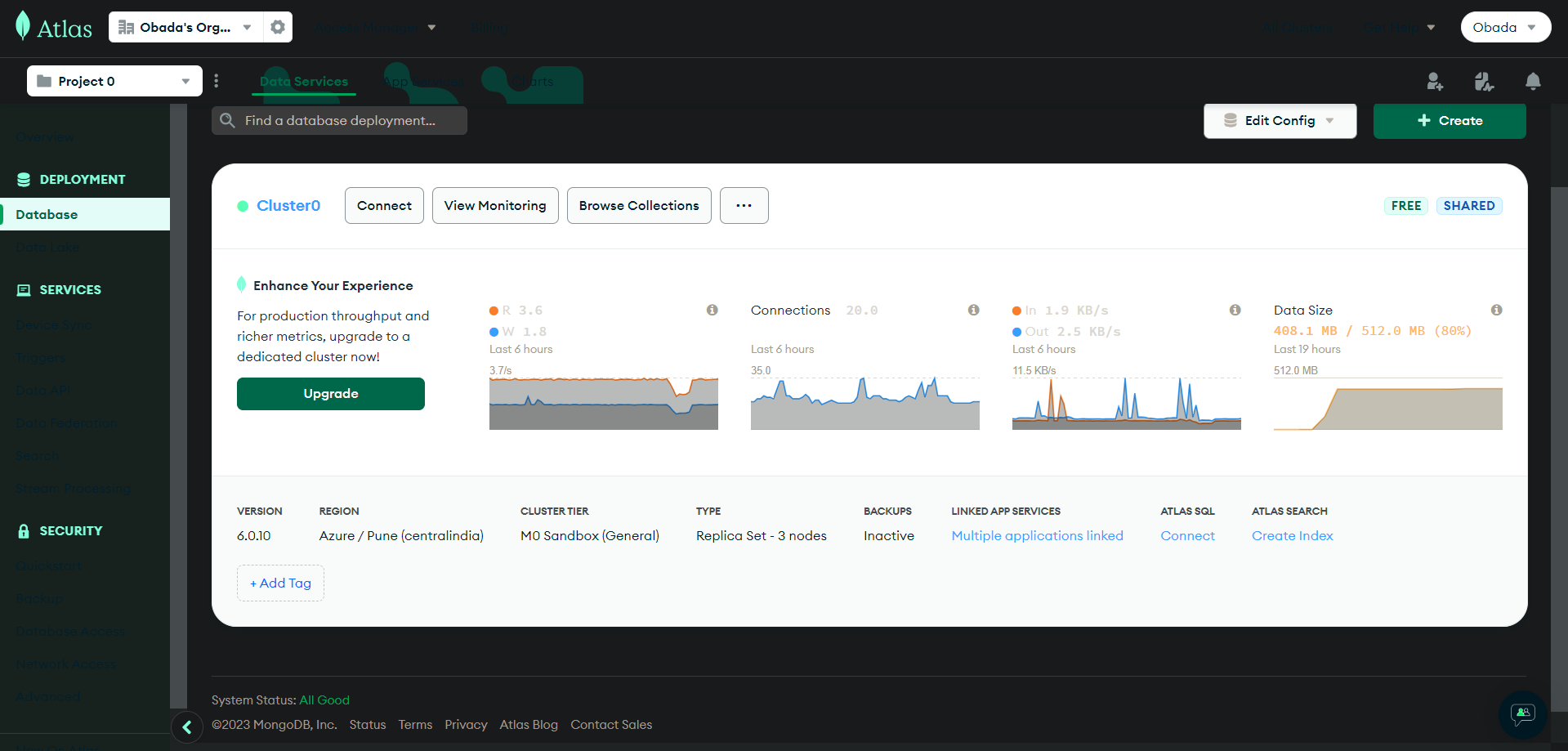This screenshot has width=1568, height=751.
Task: Open the Obada user account menu
Action: [1505, 27]
